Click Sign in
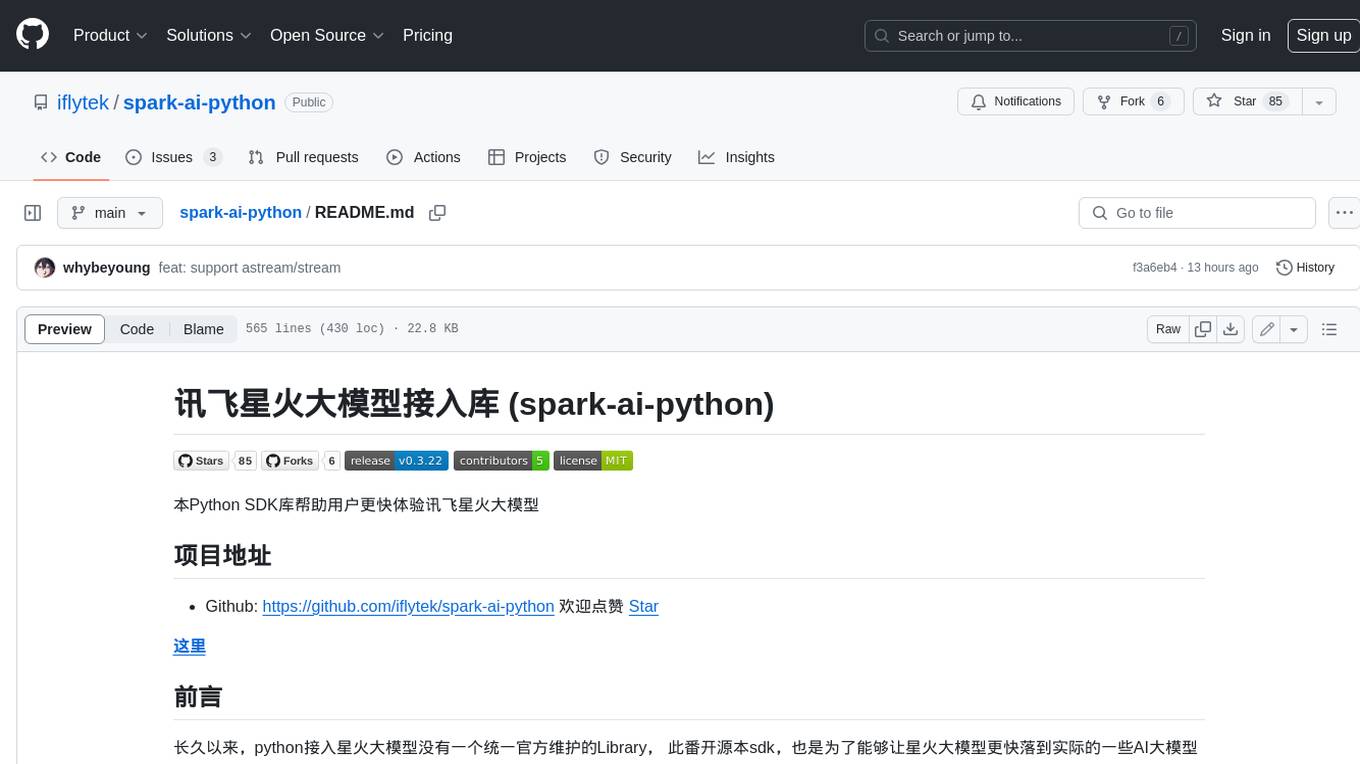1360x764 pixels. [x=1245, y=35]
